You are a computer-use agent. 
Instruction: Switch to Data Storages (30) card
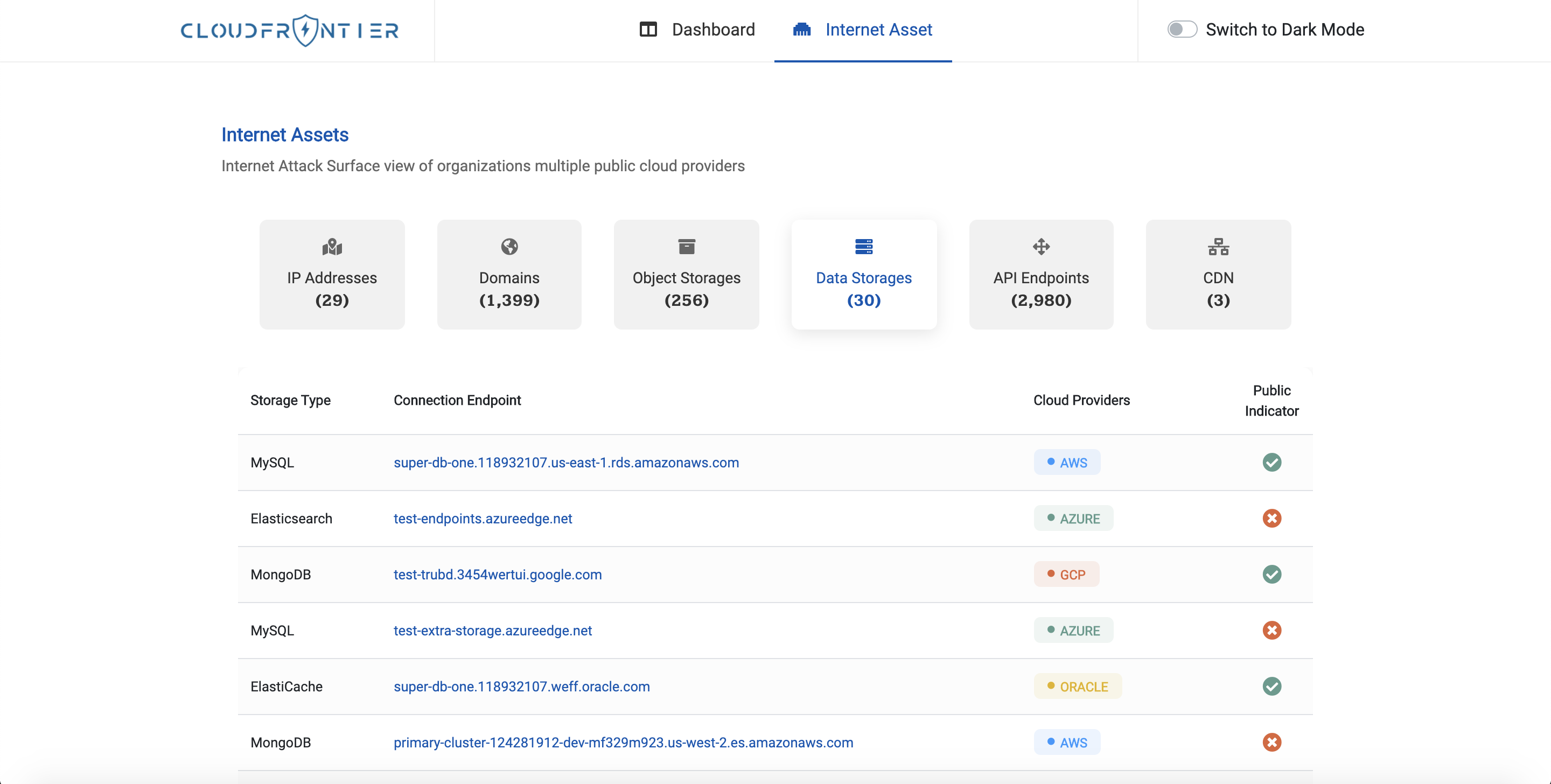click(x=863, y=275)
